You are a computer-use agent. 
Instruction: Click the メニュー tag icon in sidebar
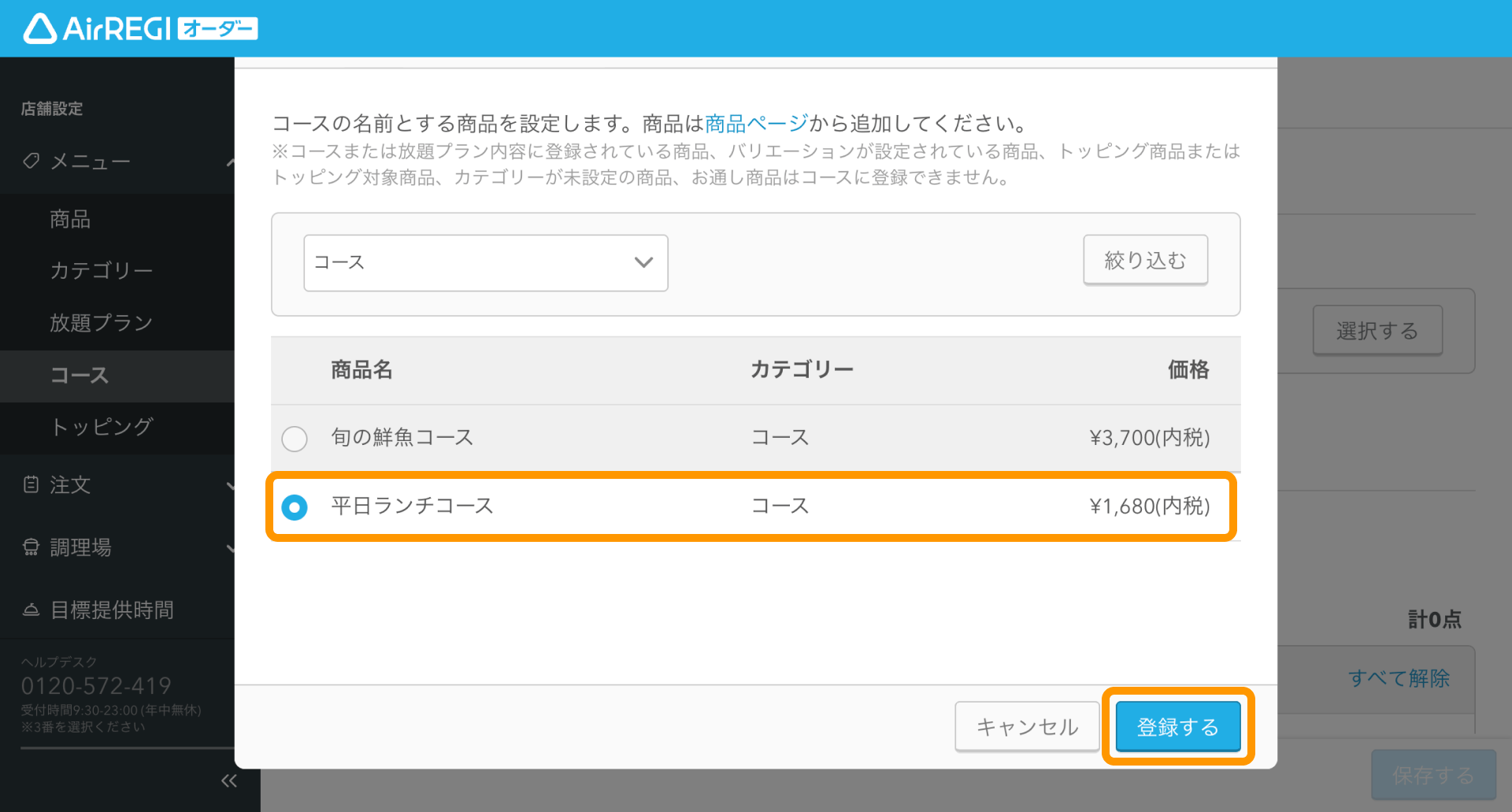pyautogui.click(x=31, y=161)
